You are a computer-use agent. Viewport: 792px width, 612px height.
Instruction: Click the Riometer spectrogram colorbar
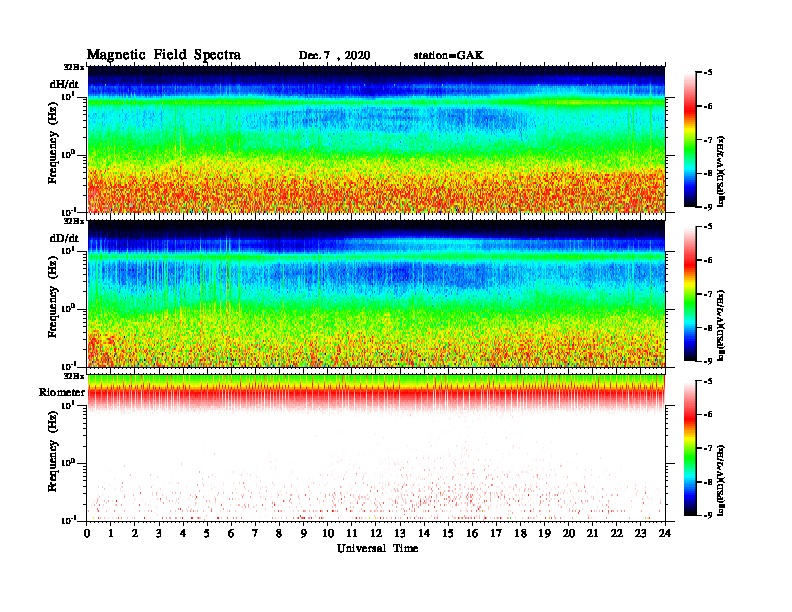click(690, 448)
